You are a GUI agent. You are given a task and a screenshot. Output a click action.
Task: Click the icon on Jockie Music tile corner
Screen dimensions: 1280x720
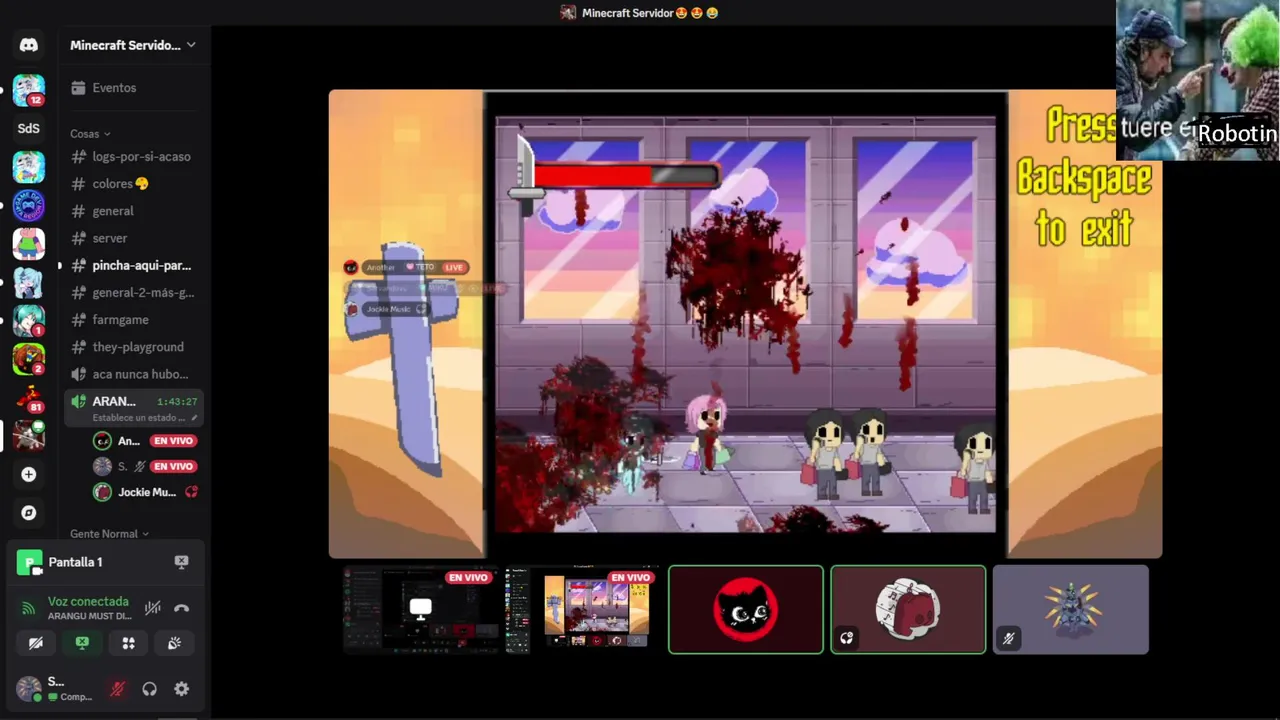coord(847,638)
